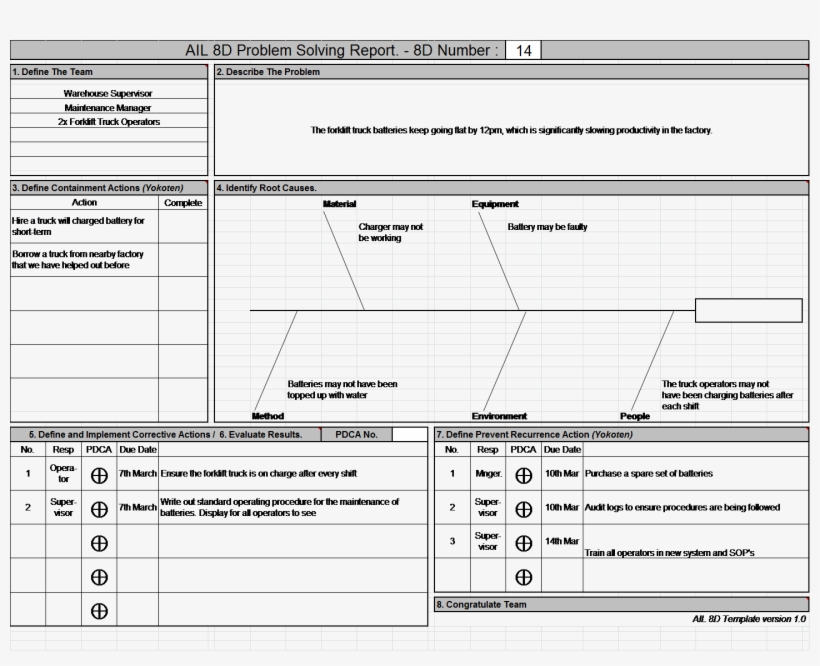Click the '1. Define The Team' section header

(109, 72)
